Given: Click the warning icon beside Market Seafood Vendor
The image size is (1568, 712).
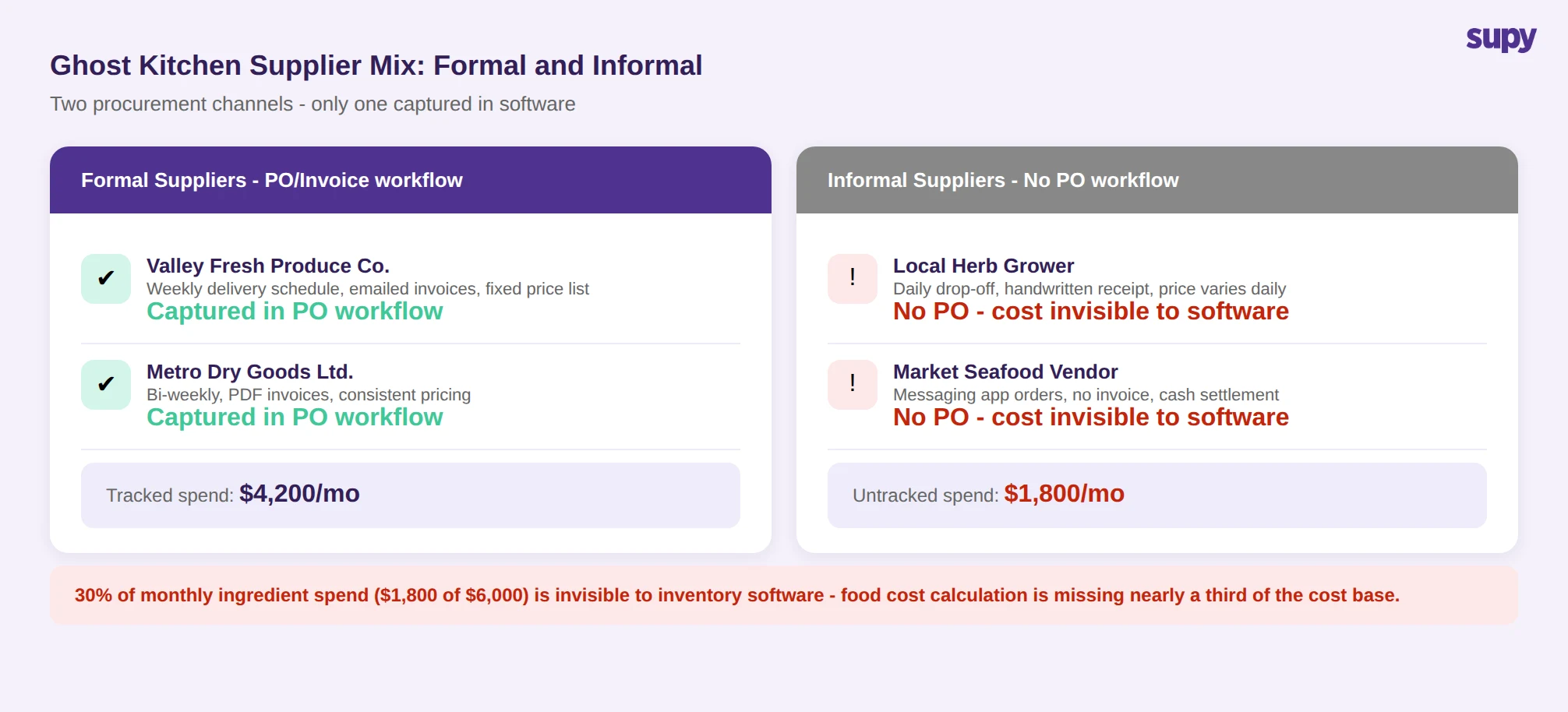Looking at the screenshot, I should coord(853,385).
